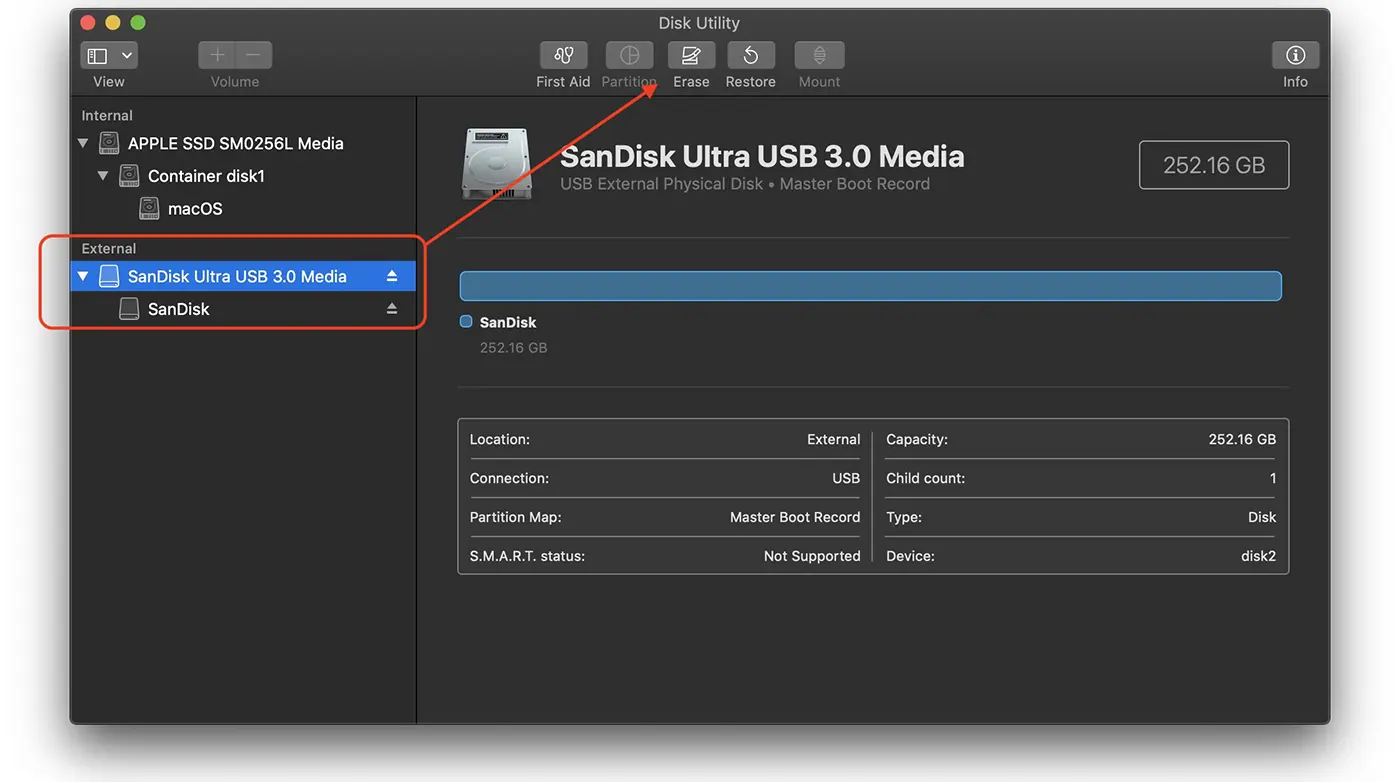Click the SanDisk Ultra external drive icon
1400x782 pixels.
109,276
